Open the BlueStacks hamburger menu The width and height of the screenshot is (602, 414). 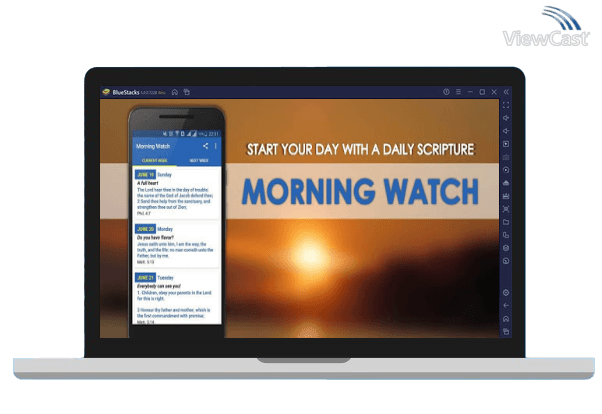(x=458, y=92)
